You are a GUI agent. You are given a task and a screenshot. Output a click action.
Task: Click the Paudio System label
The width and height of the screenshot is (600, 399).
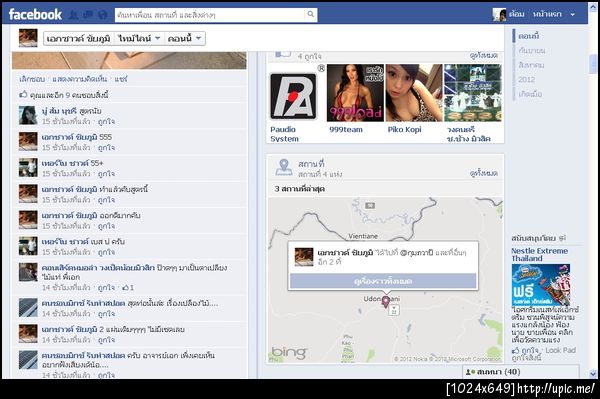coord(284,134)
